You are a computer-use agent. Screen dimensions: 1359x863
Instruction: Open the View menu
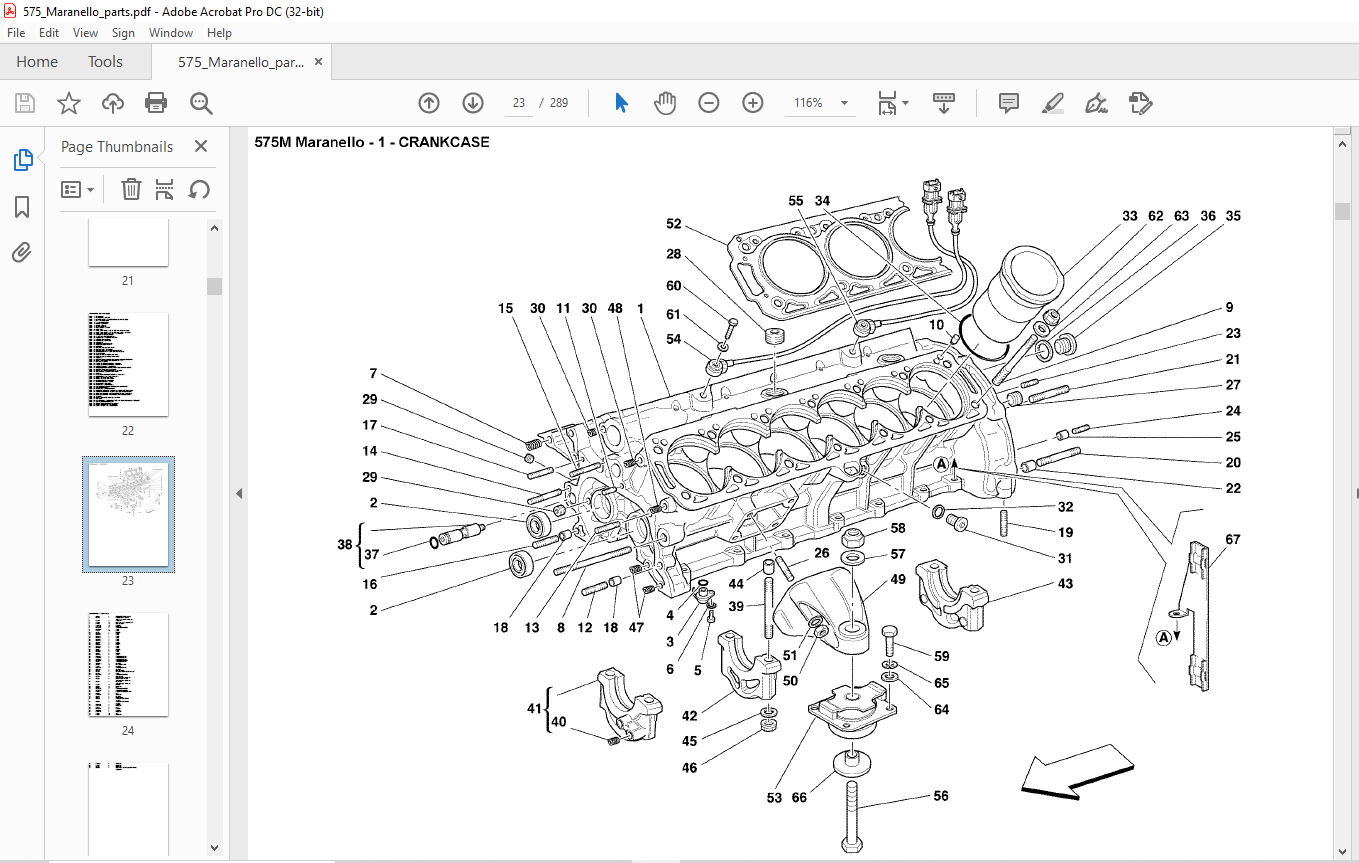click(85, 33)
